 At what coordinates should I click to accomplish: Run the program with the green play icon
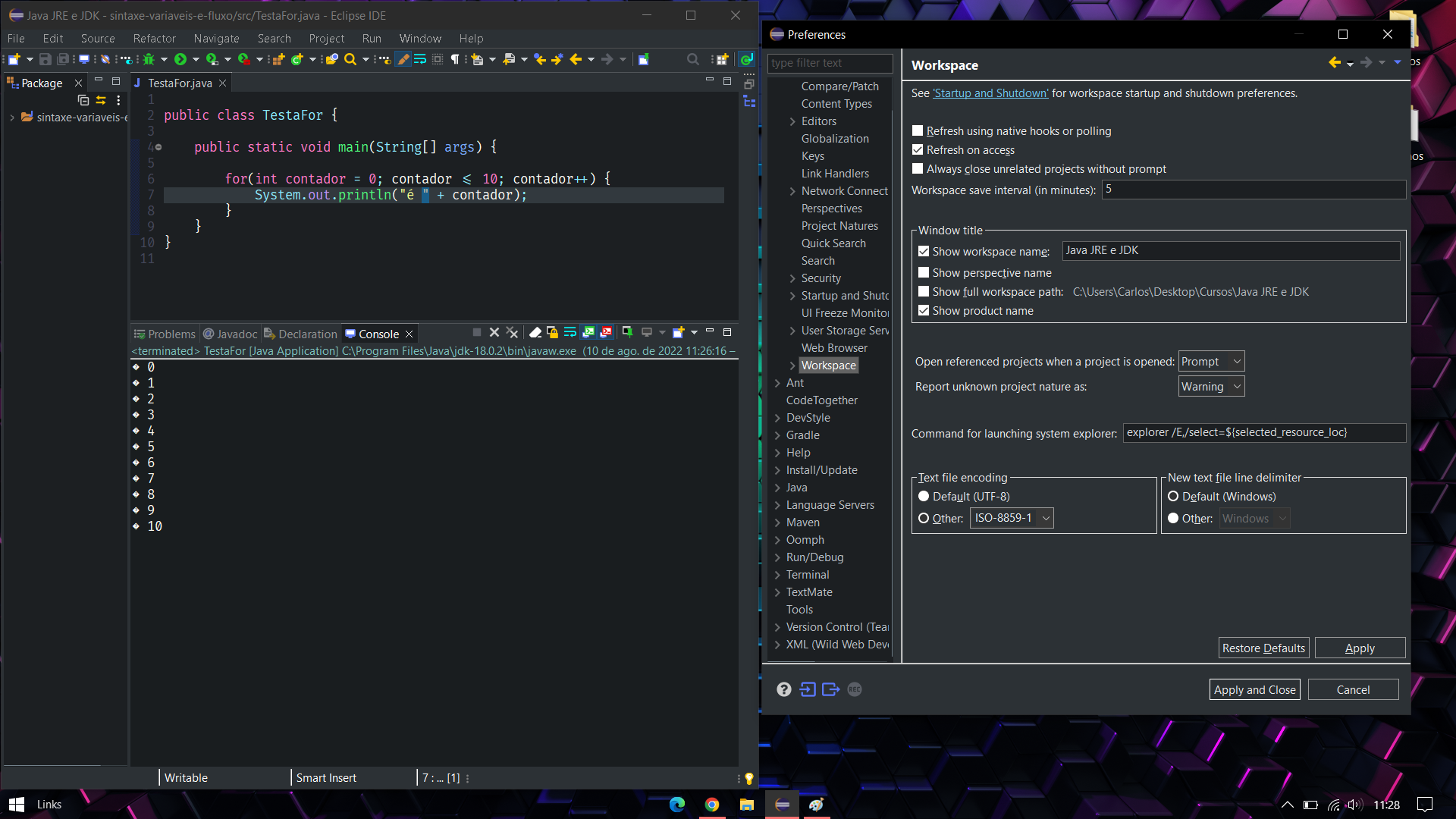(x=180, y=59)
